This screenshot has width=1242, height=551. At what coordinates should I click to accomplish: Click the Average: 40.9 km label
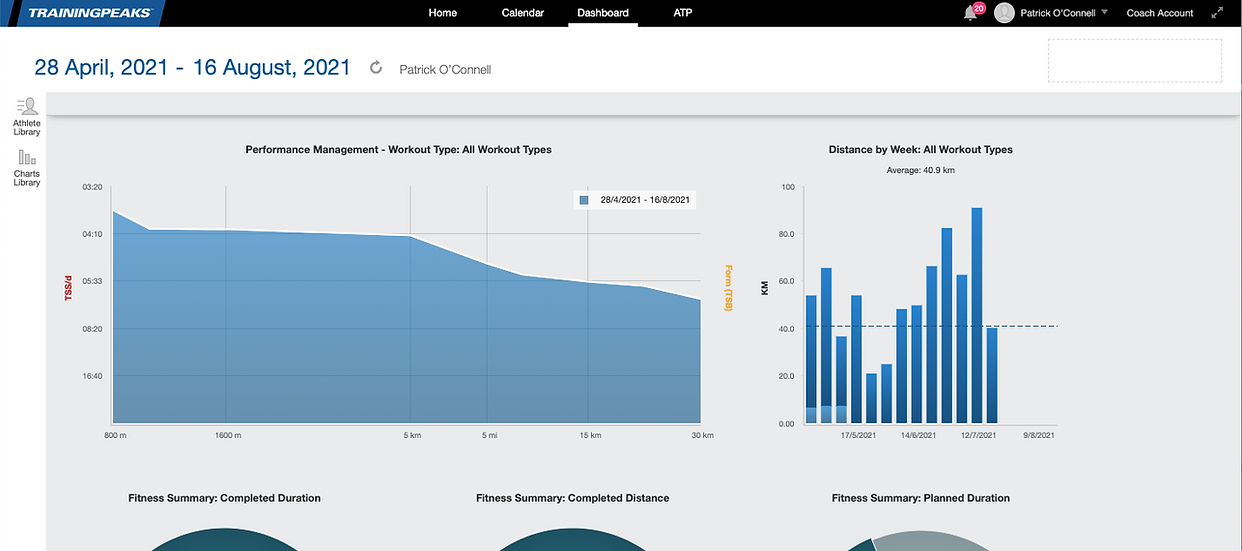(920, 170)
